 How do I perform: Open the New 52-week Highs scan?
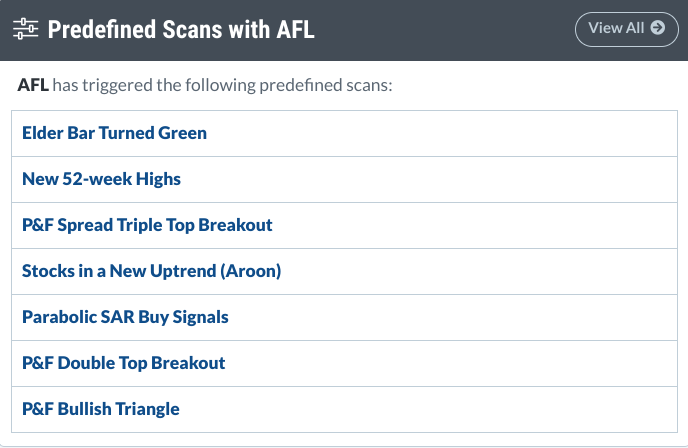[x=101, y=179]
